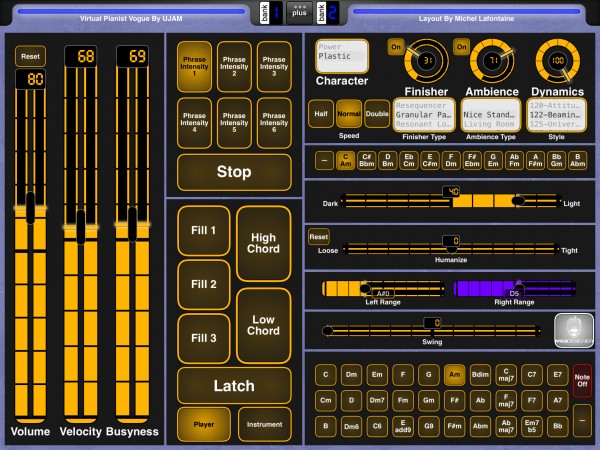Screen dimensions: 600x450
Task: Trigger Fill 2
Action: tap(204, 284)
